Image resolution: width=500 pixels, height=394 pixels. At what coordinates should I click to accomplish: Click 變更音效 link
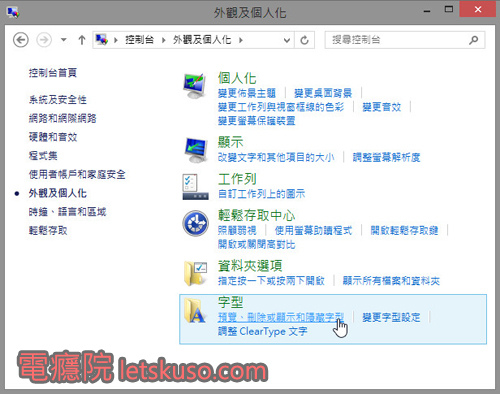click(382, 107)
